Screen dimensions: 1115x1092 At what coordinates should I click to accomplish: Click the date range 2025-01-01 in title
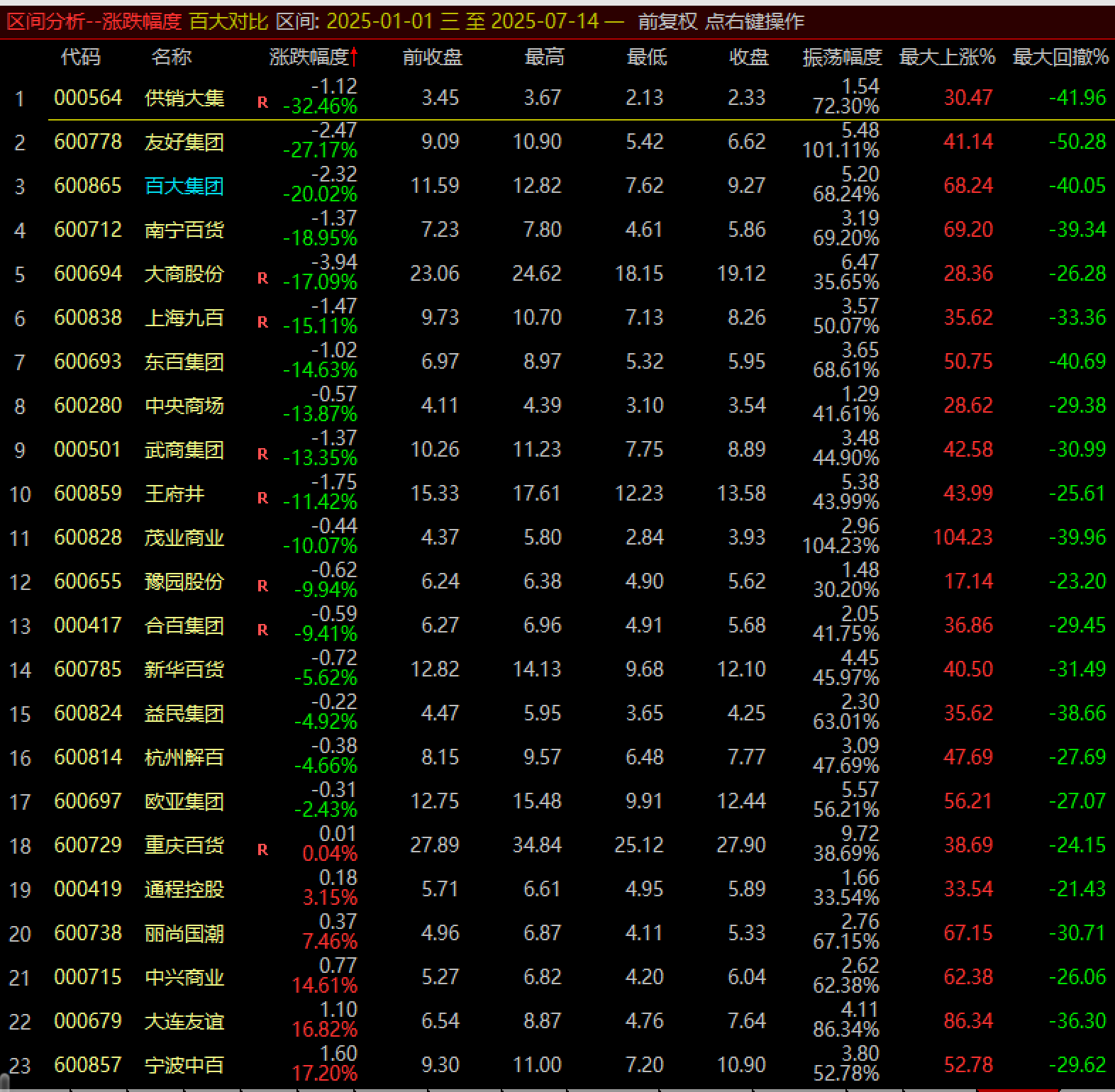pyautogui.click(x=379, y=21)
